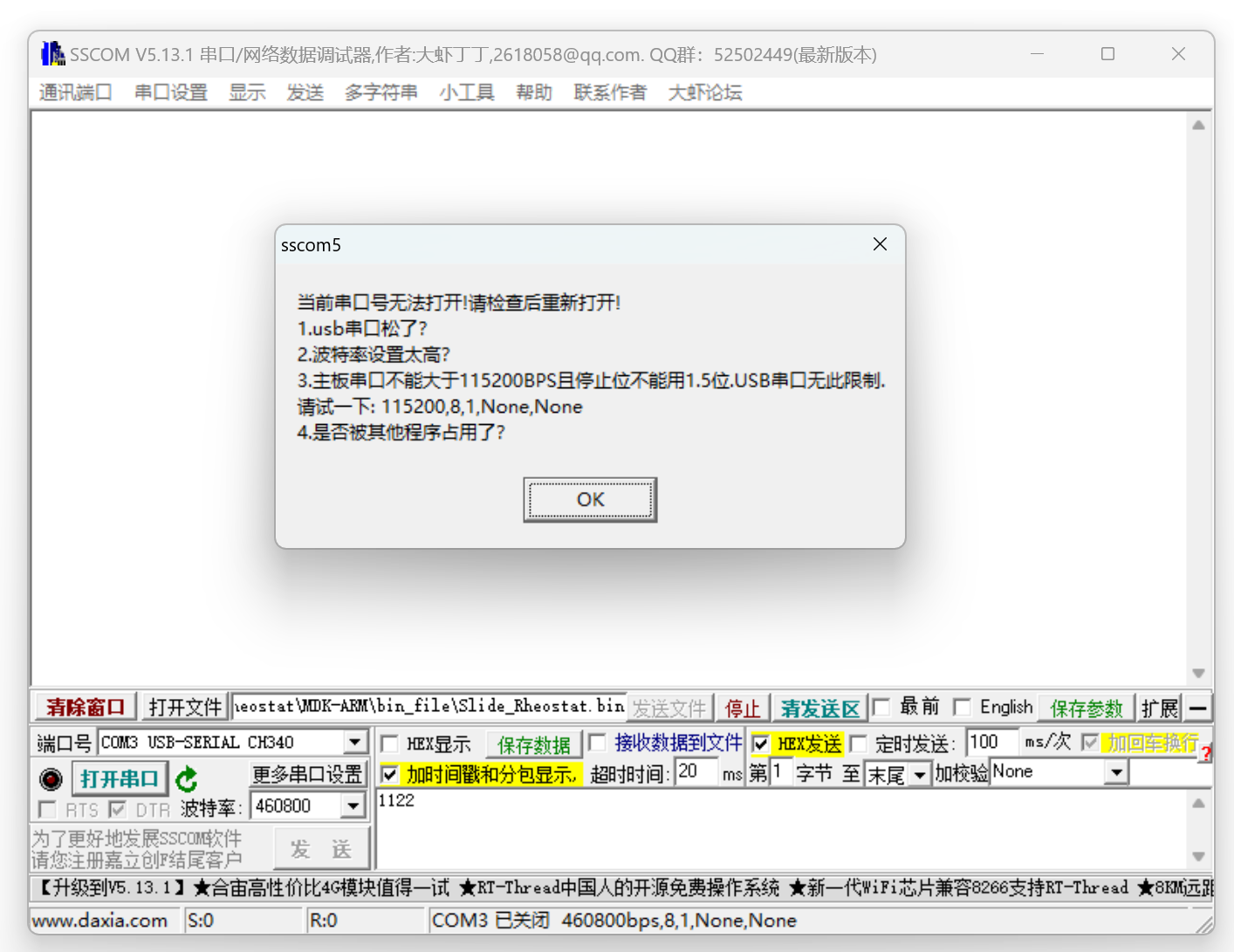This screenshot has width=1234, height=952.
Task: Uncheck 加时间戳和分包显示 option
Action: (389, 774)
